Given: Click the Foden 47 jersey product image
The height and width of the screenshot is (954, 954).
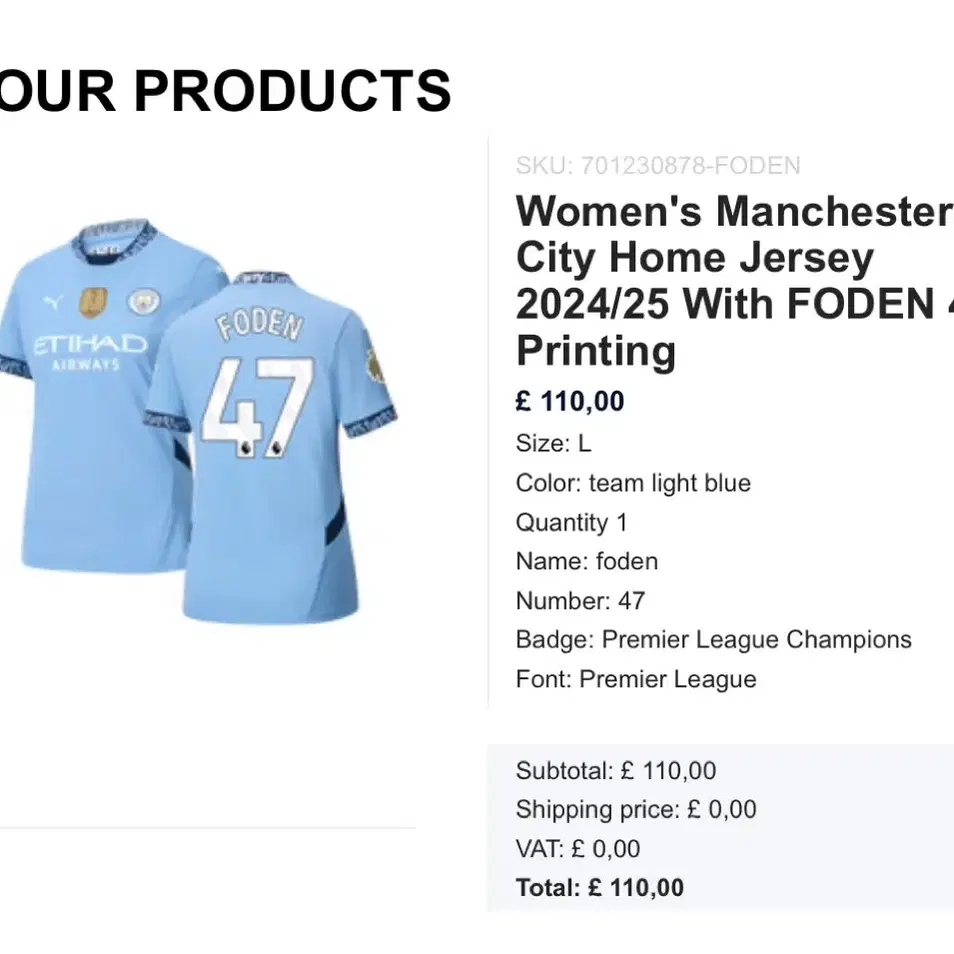Looking at the screenshot, I should tap(198, 421).
